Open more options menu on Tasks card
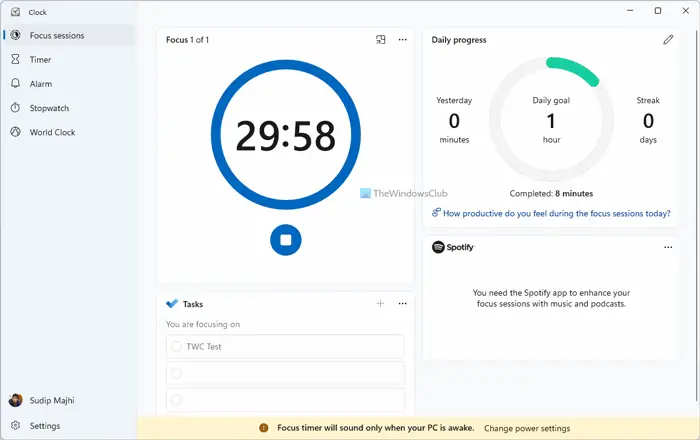 click(402, 303)
